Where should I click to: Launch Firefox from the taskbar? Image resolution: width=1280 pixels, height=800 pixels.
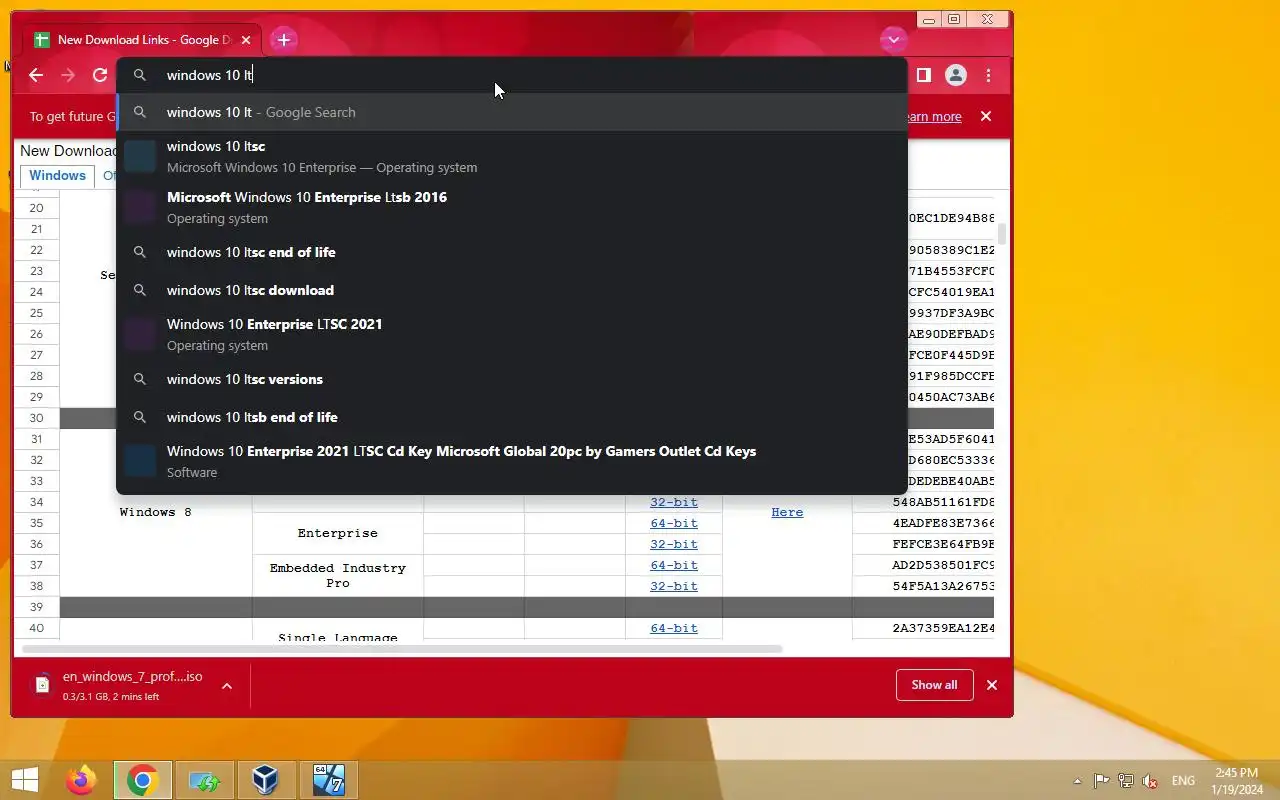[81, 780]
